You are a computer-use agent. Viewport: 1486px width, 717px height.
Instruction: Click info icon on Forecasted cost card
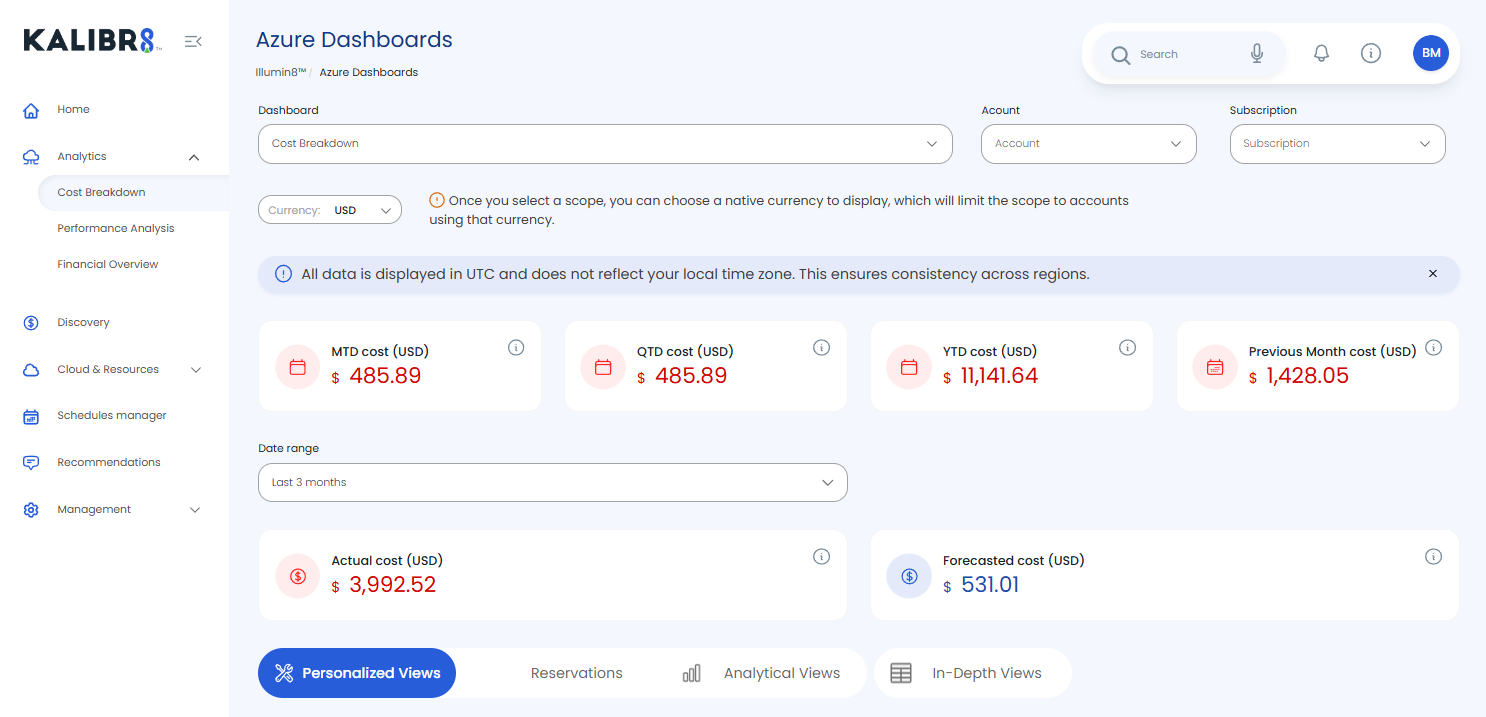[1433, 557]
